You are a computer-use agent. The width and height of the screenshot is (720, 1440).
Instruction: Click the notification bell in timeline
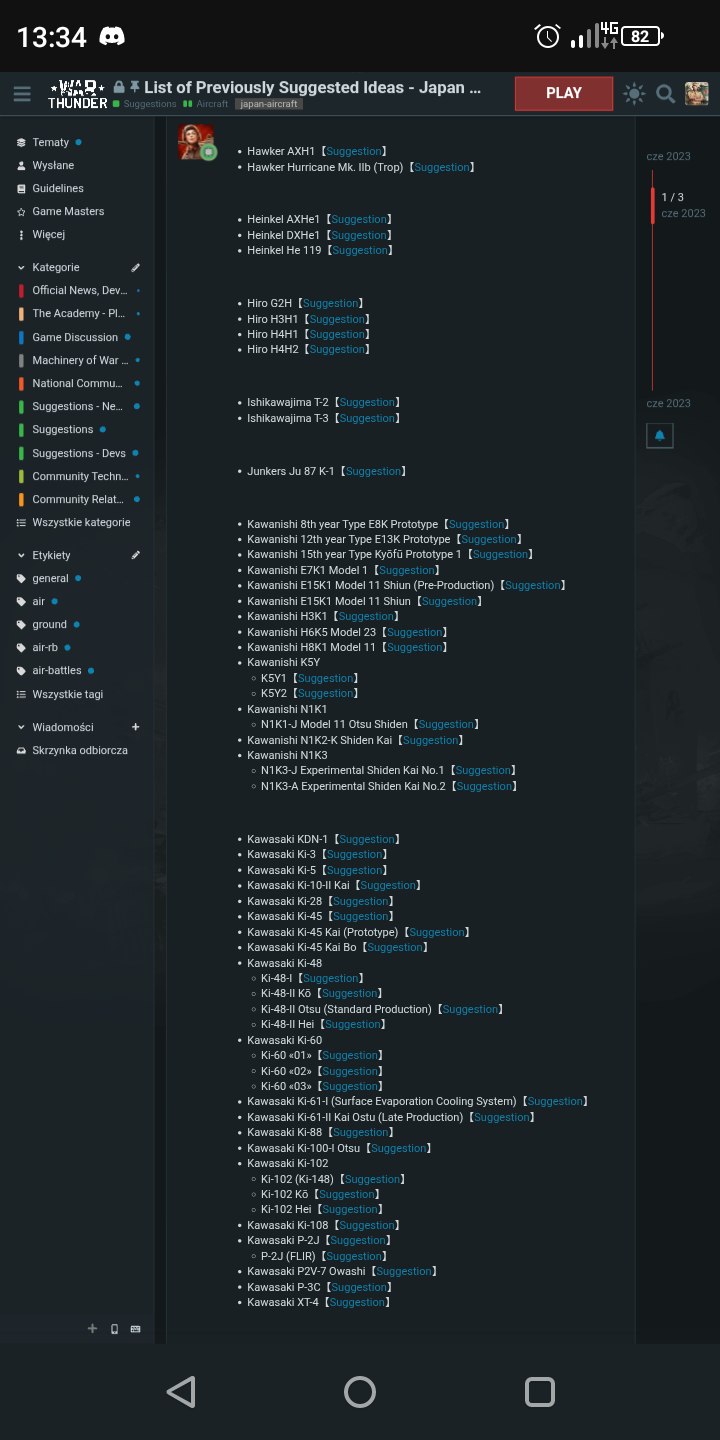click(x=660, y=436)
